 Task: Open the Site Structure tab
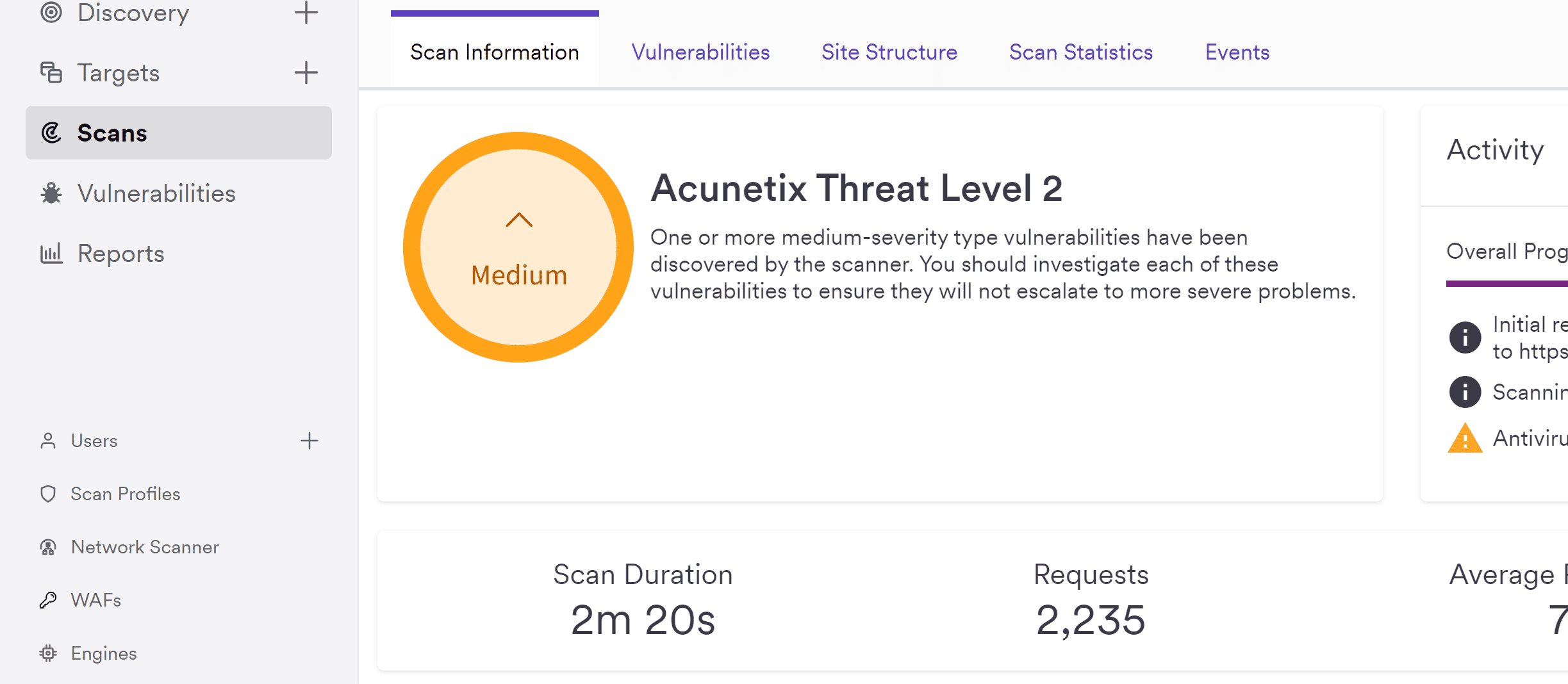[889, 52]
